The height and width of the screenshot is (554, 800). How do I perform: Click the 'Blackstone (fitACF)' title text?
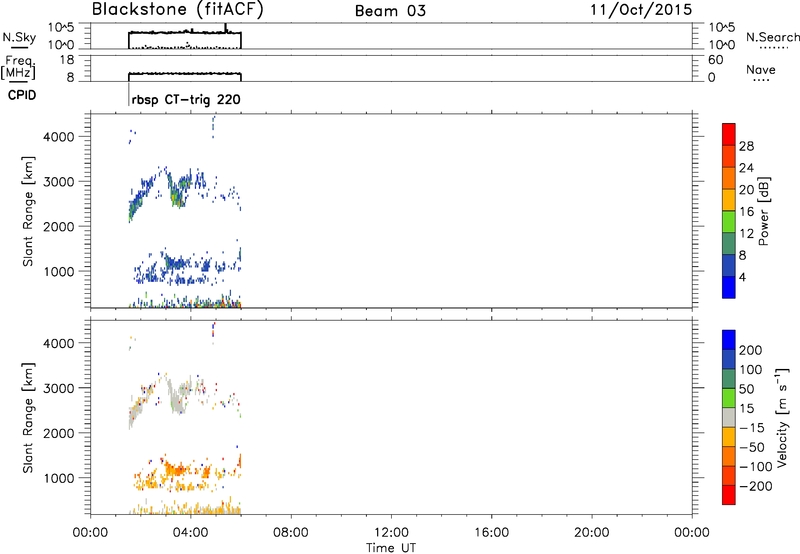coord(178,10)
